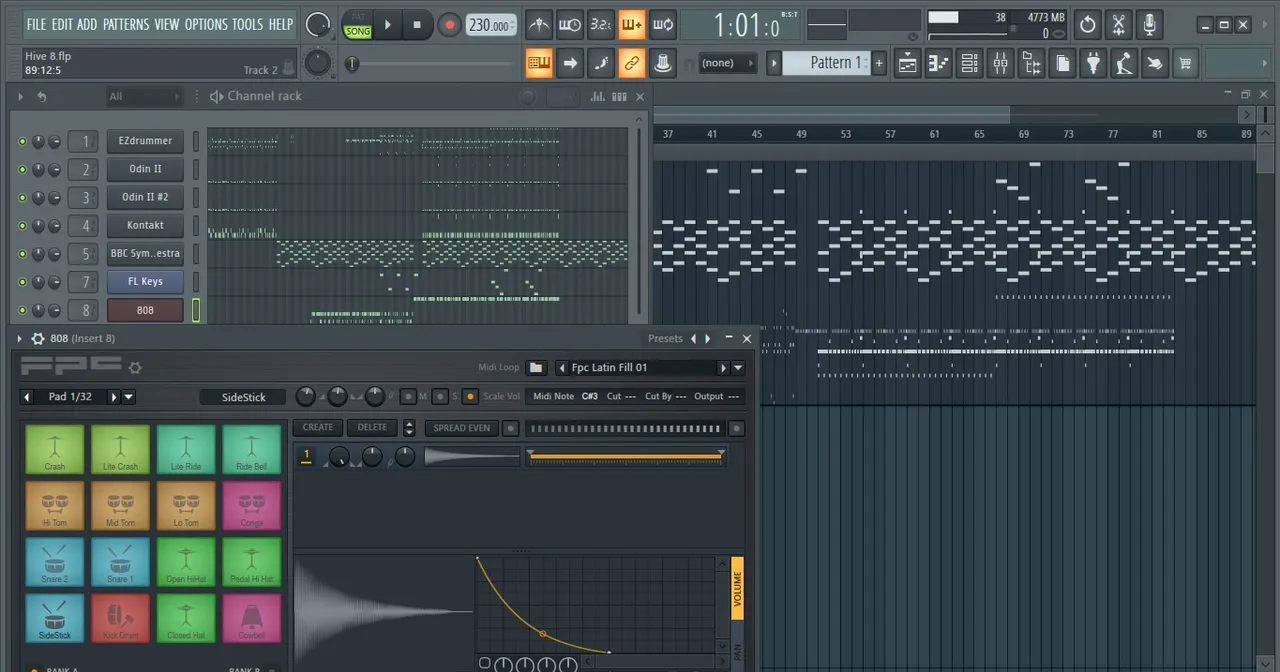Open Channel rack 'All' filter dropdown

[145, 97]
